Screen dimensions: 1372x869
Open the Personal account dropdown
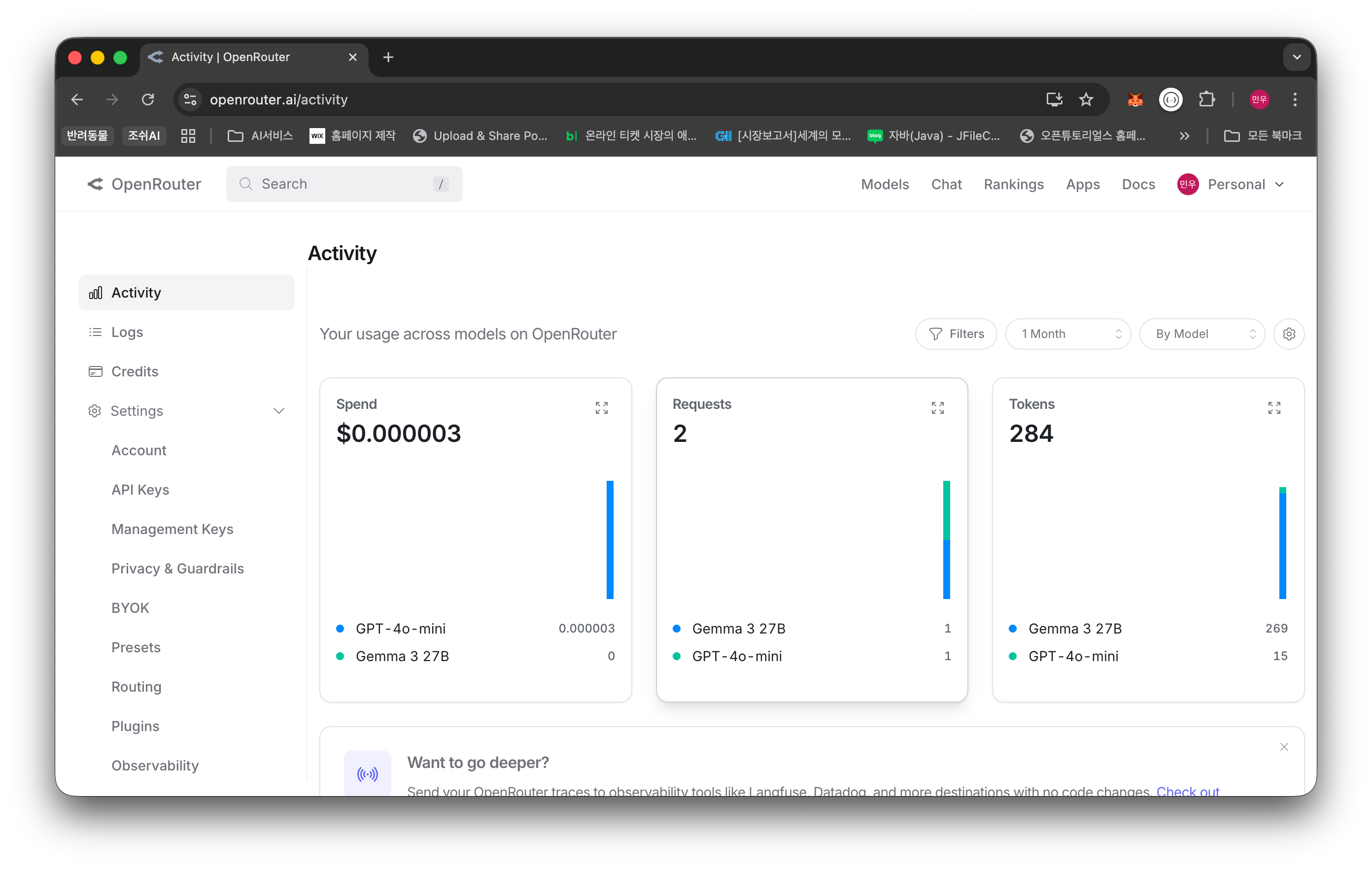(x=1231, y=184)
